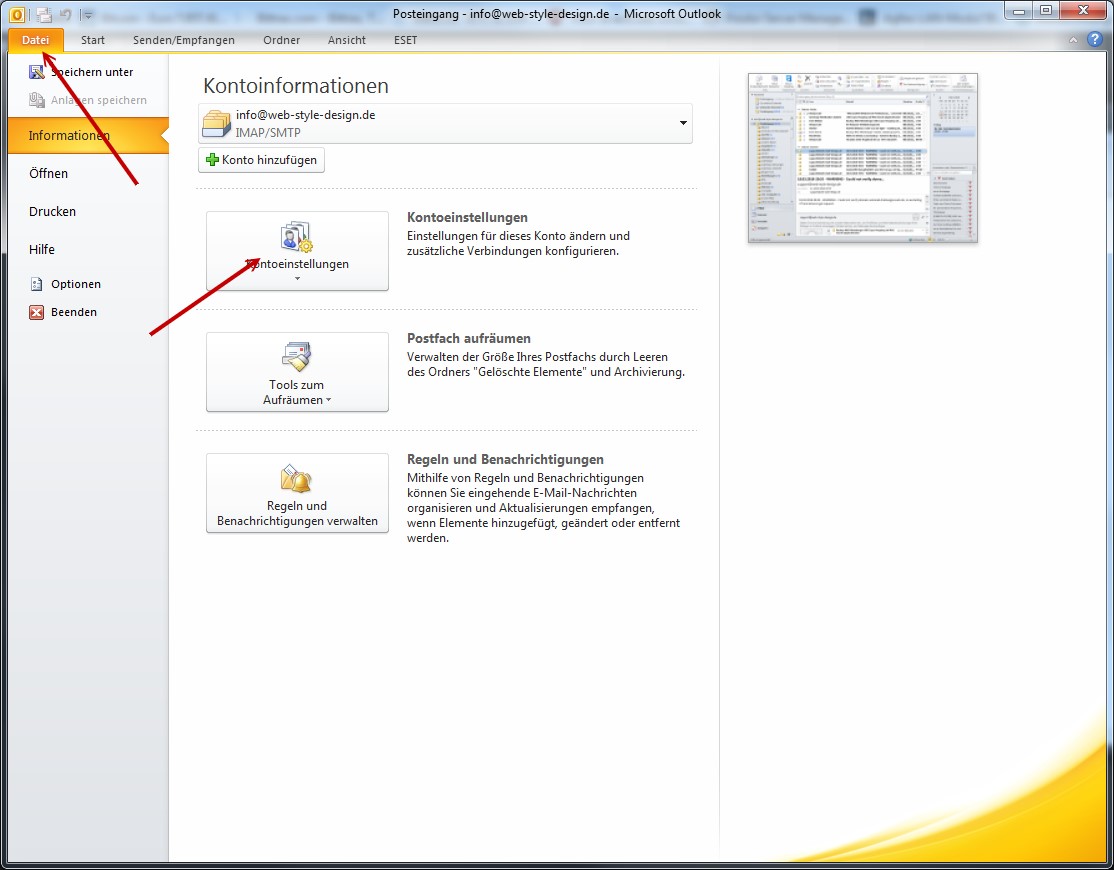1114x870 pixels.
Task: Click the bold Kontoeinstellungen description heading
Action: [467, 217]
